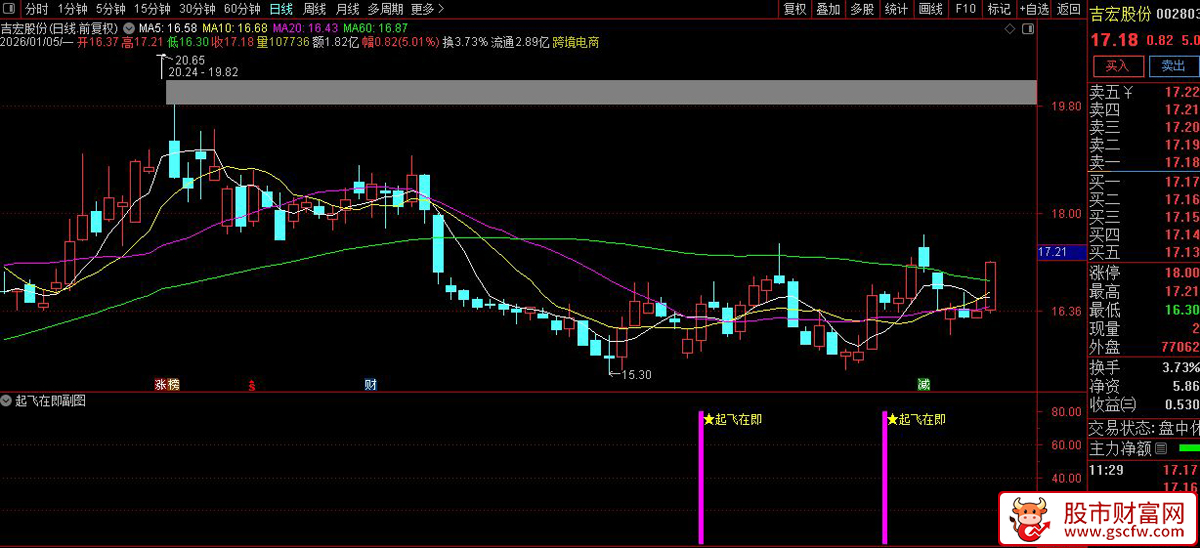This screenshot has width=1200, height=548.
Task: Open the 统计 statistics tool
Action: point(896,9)
